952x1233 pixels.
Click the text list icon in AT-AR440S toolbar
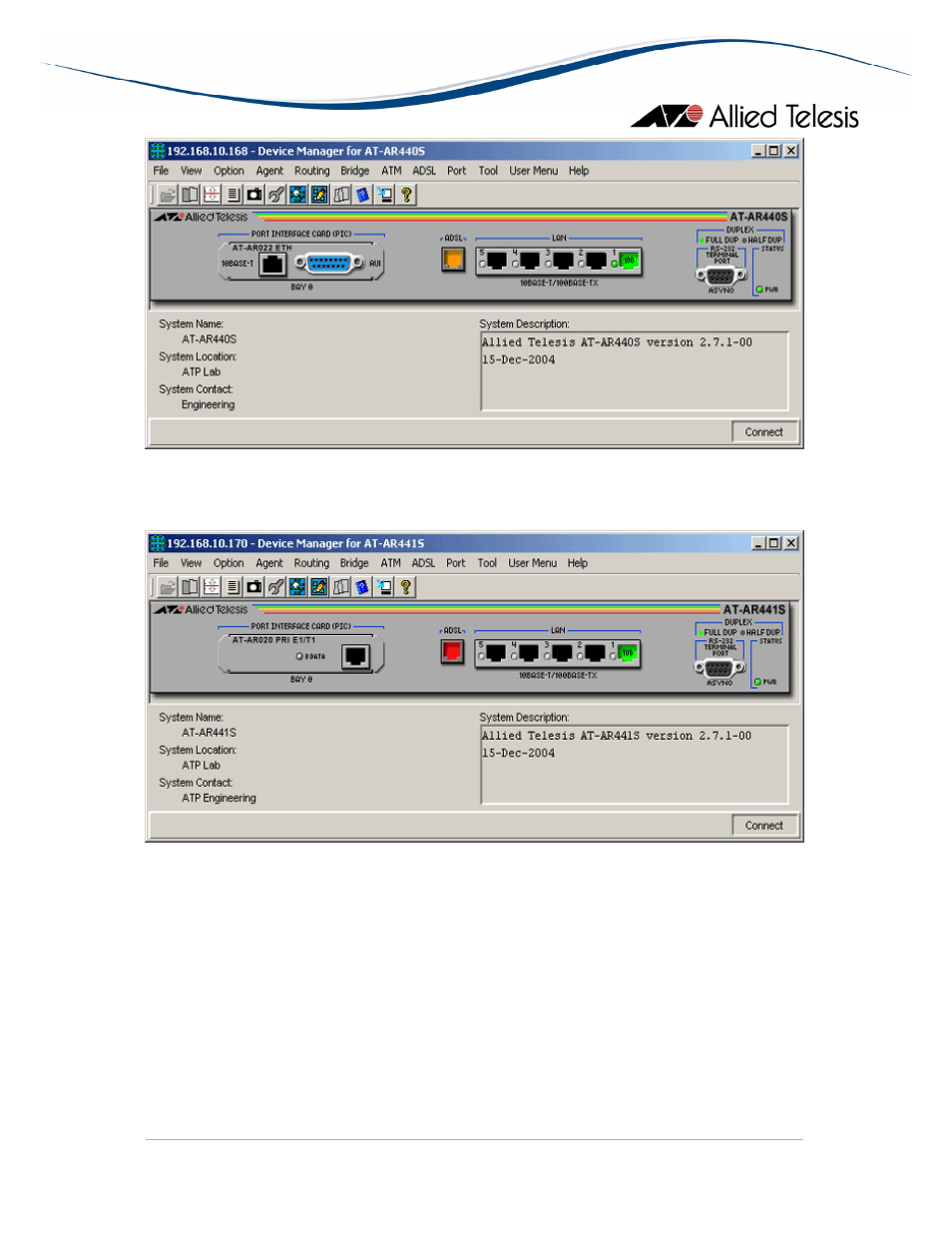(x=233, y=195)
